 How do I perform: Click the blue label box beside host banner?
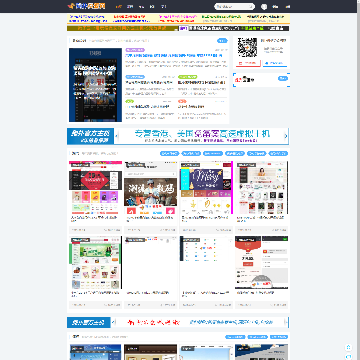click(90, 136)
